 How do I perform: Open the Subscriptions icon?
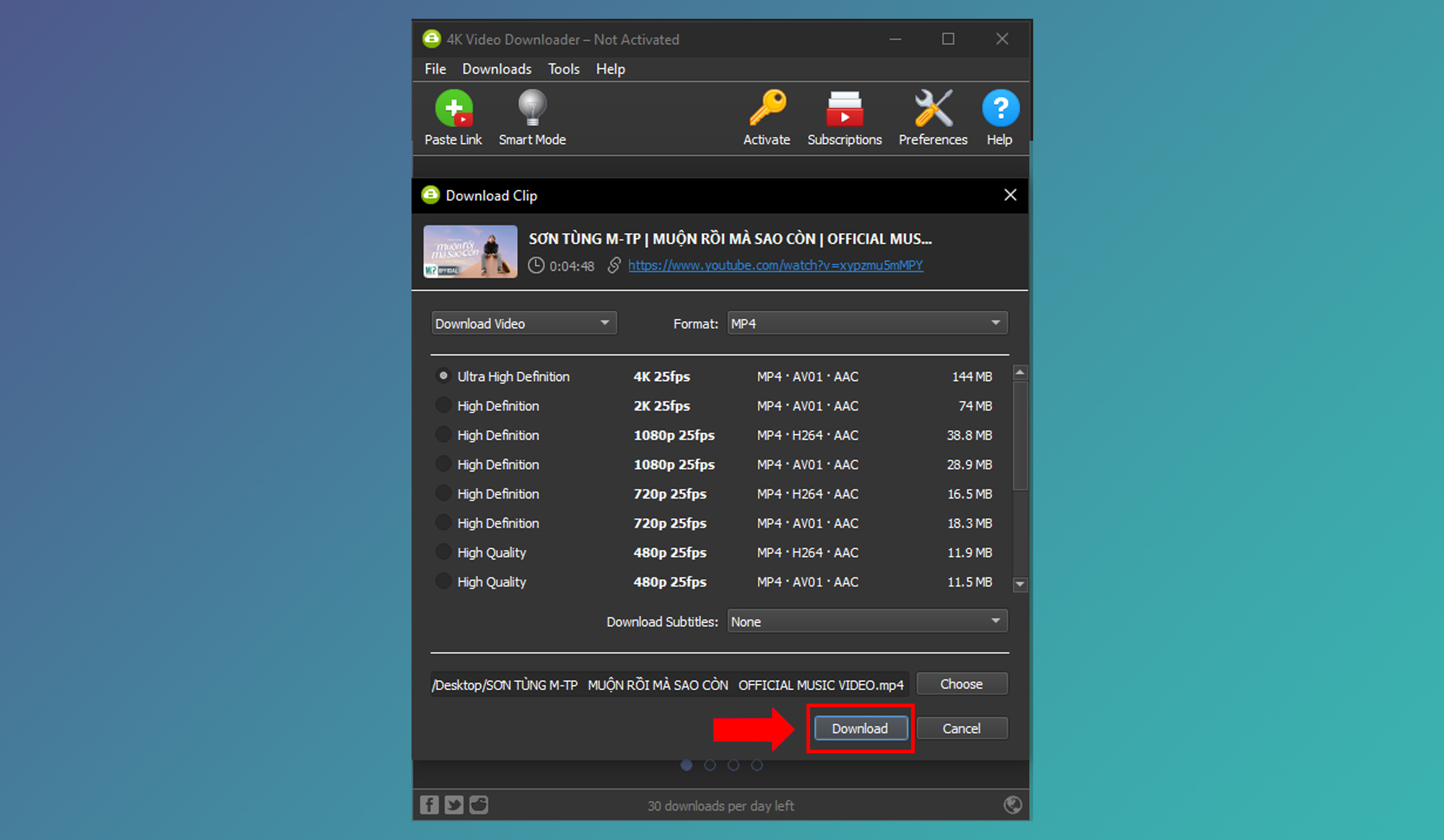pos(844,109)
